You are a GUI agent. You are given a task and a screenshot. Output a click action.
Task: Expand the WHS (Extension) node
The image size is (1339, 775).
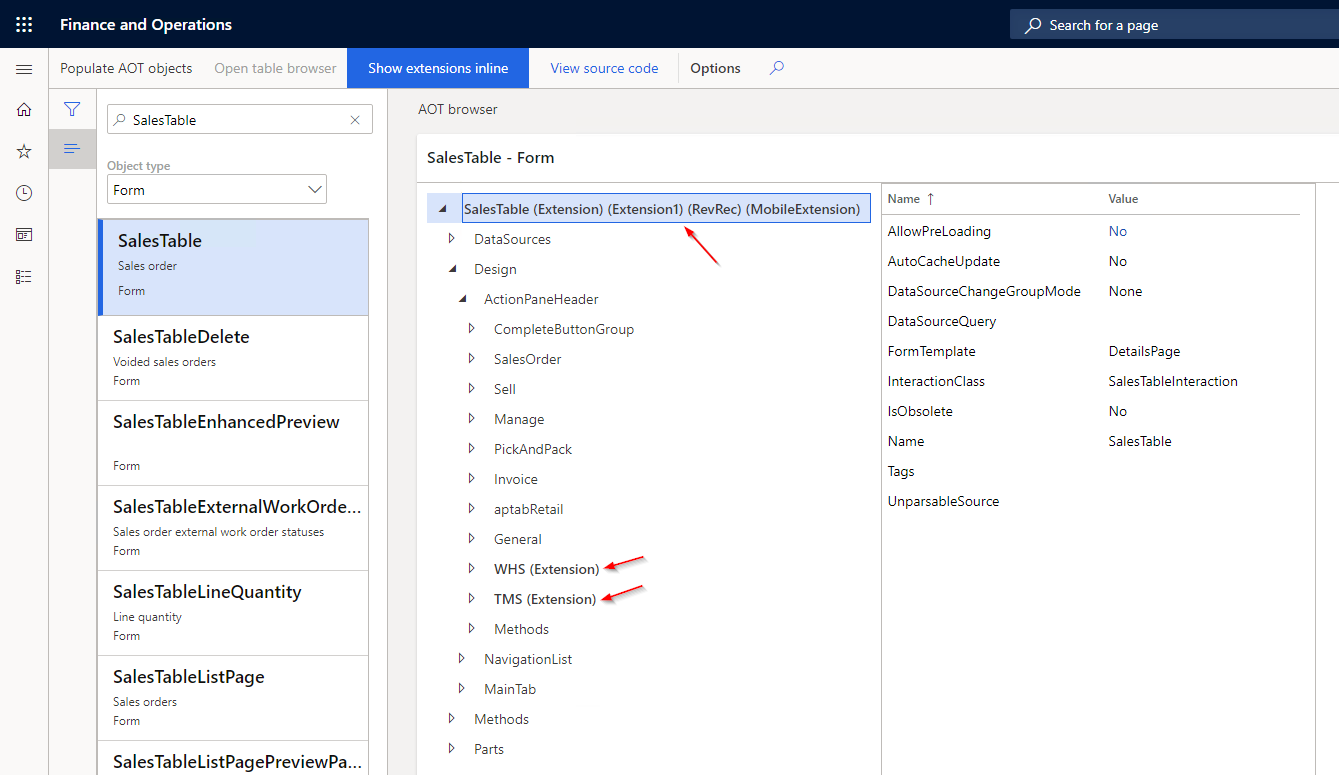(x=472, y=569)
